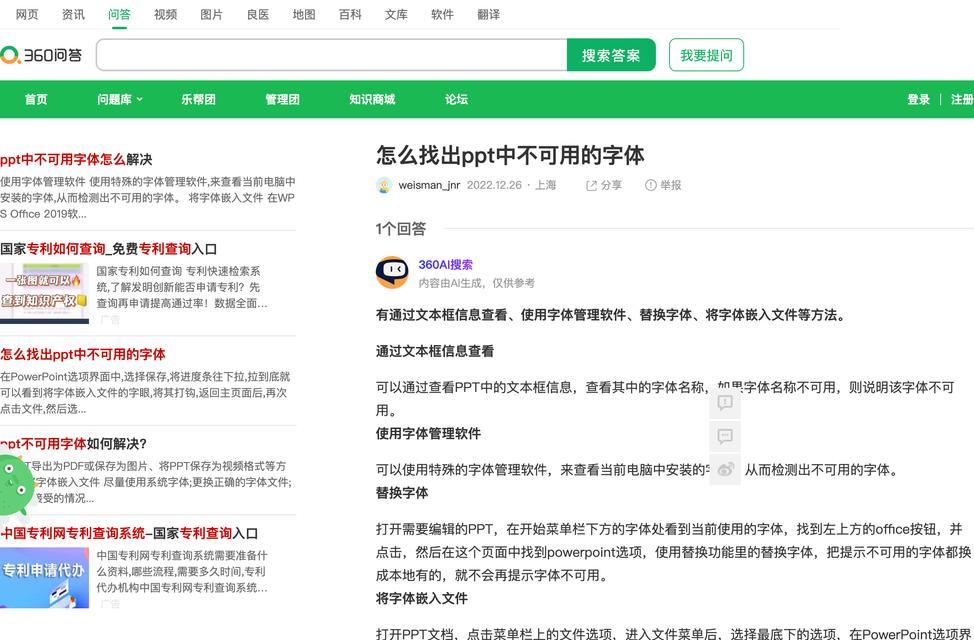Click the 搜索答案 button
The width and height of the screenshot is (974, 640).
[611, 55]
